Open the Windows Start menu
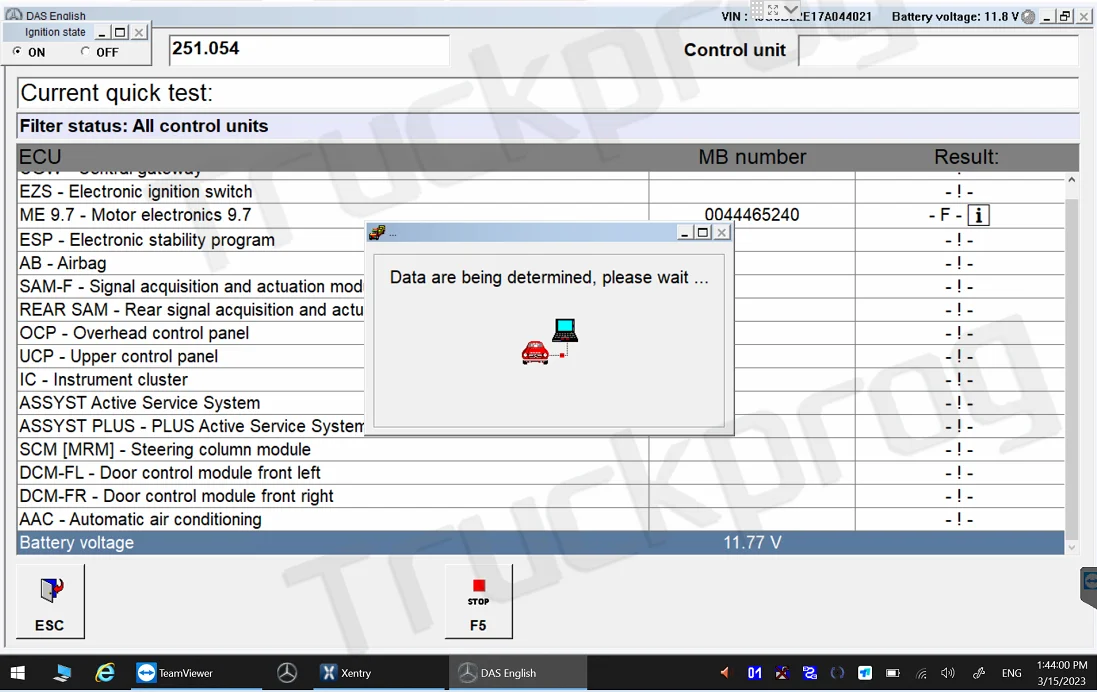The width and height of the screenshot is (1097, 692). coord(18,673)
